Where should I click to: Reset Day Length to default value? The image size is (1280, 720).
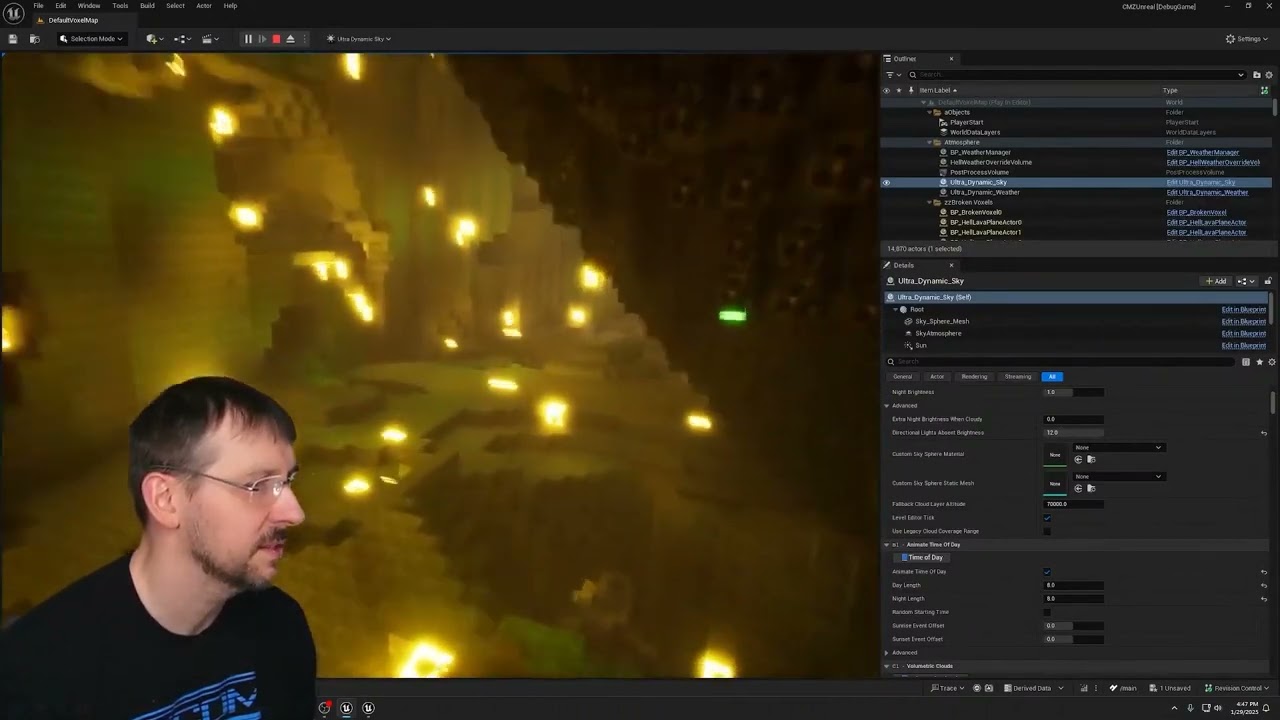click(1264, 585)
